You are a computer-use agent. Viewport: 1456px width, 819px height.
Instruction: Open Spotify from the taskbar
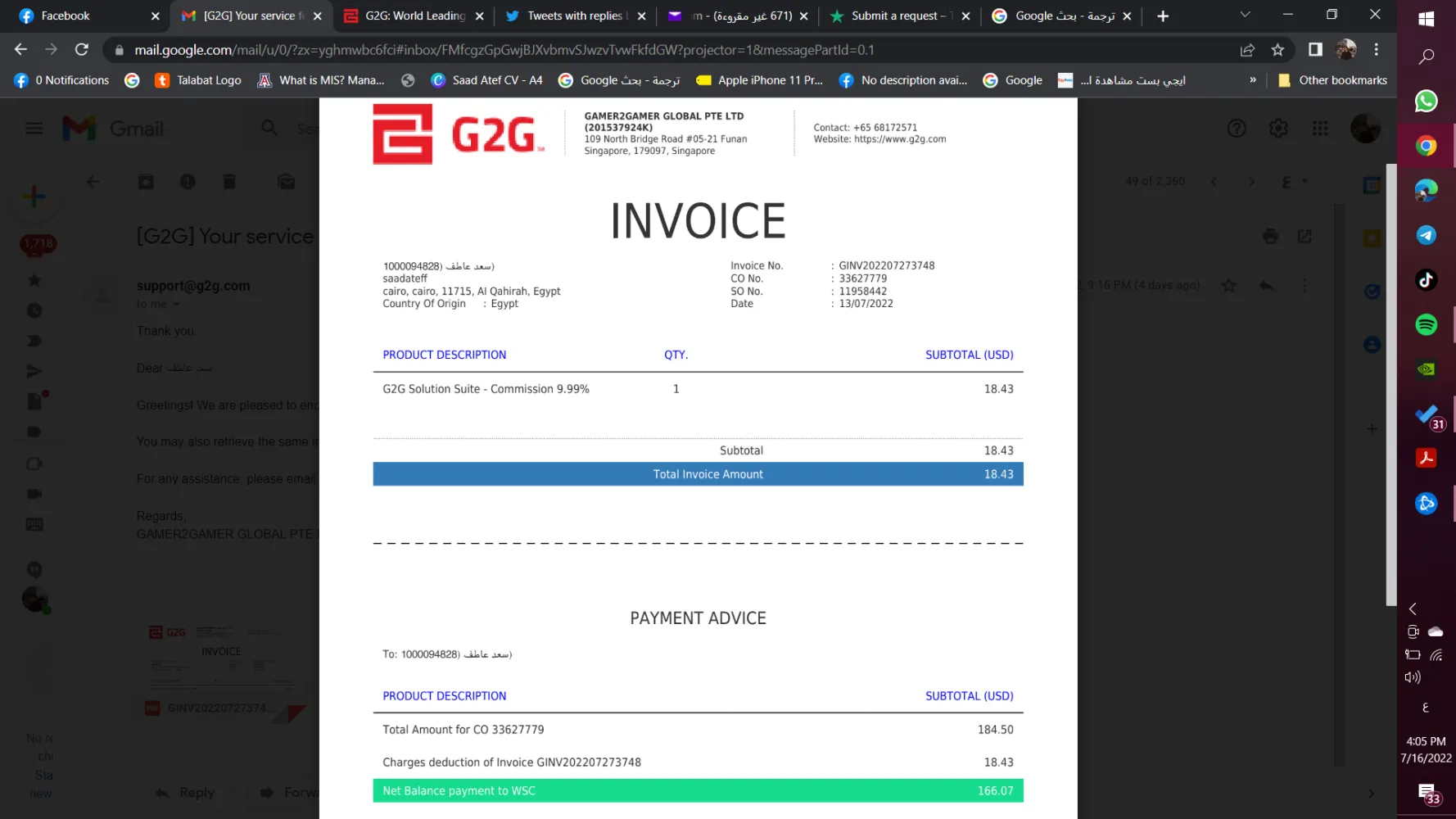coord(1426,324)
